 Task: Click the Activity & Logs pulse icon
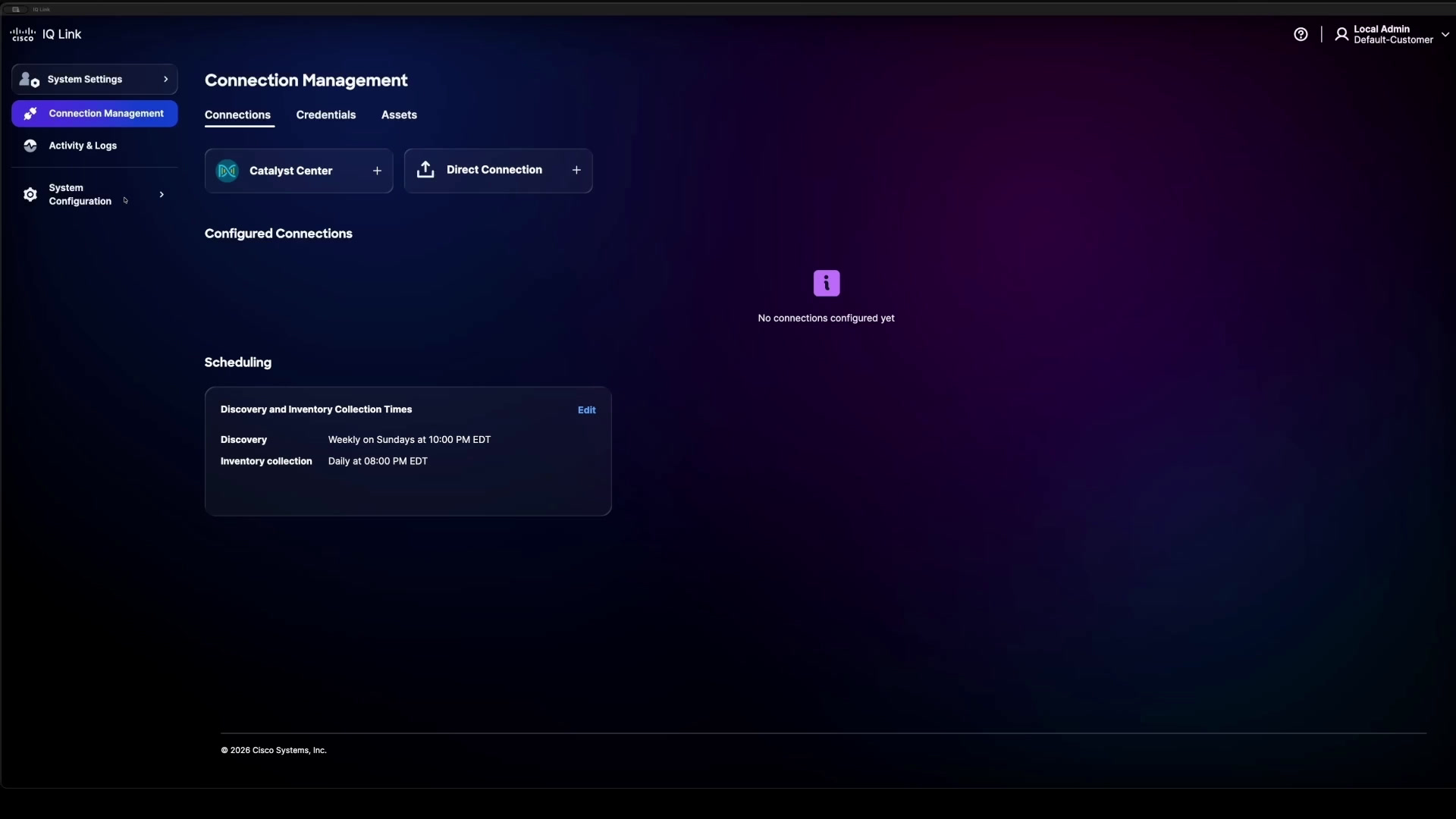point(30,146)
